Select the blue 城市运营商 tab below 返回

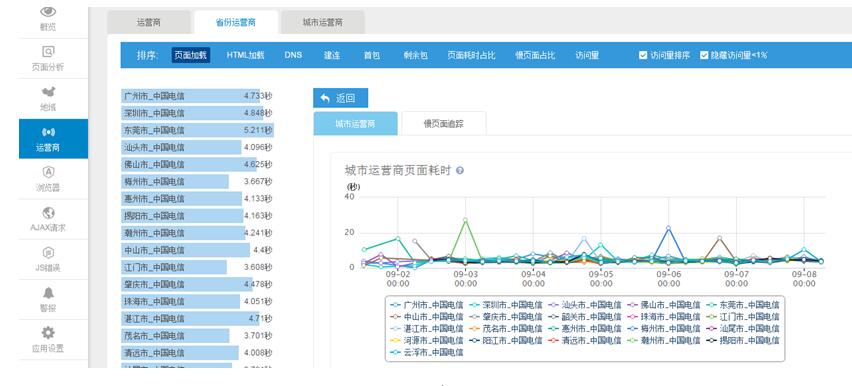tap(355, 124)
